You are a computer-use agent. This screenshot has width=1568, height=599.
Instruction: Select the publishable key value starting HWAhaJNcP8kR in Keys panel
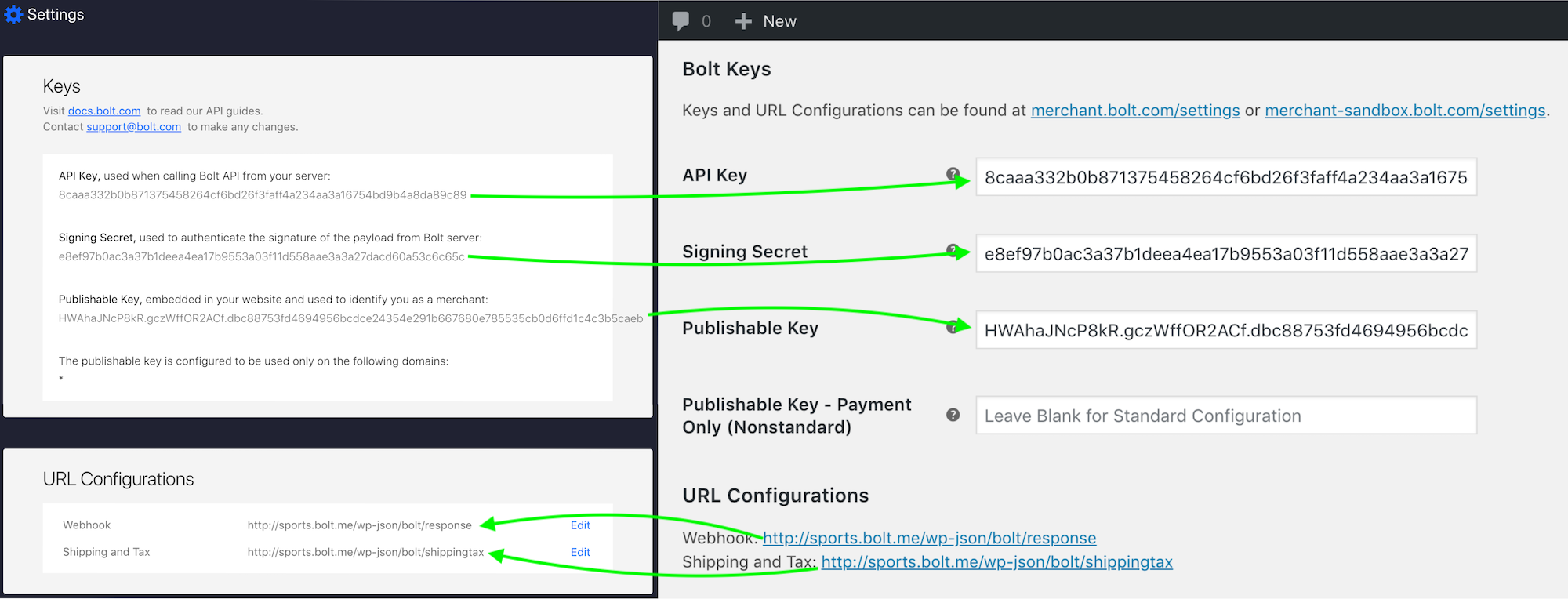click(x=350, y=318)
